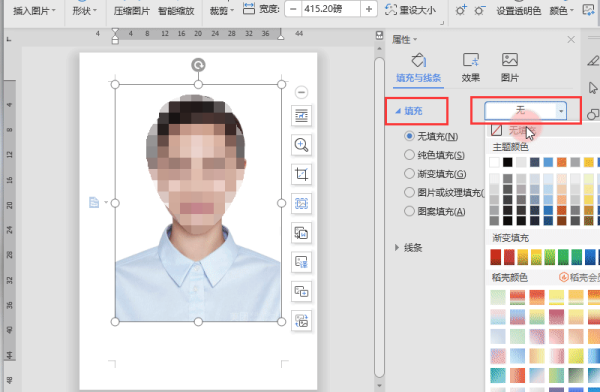
Task: Pick the black theme color swatch
Action: 508,162
